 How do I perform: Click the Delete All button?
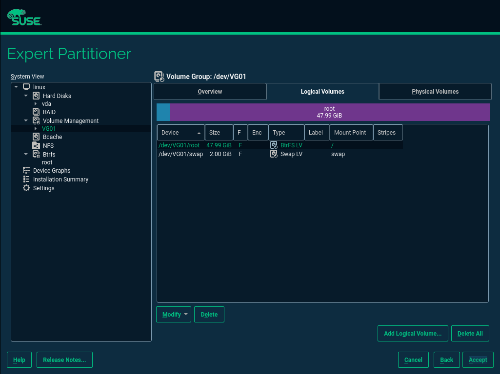[x=470, y=333]
